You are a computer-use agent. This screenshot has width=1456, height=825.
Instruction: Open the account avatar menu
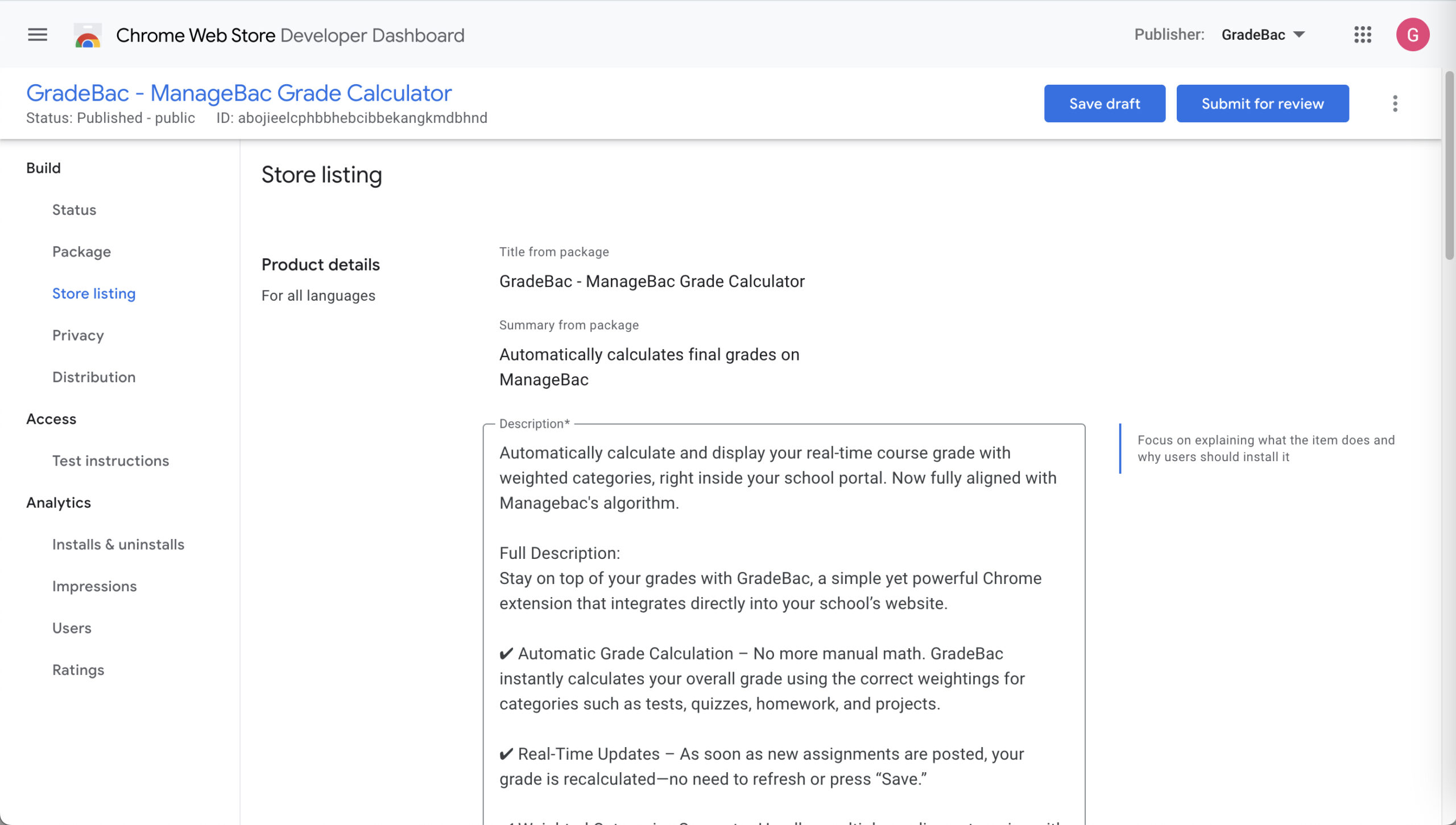click(x=1412, y=35)
